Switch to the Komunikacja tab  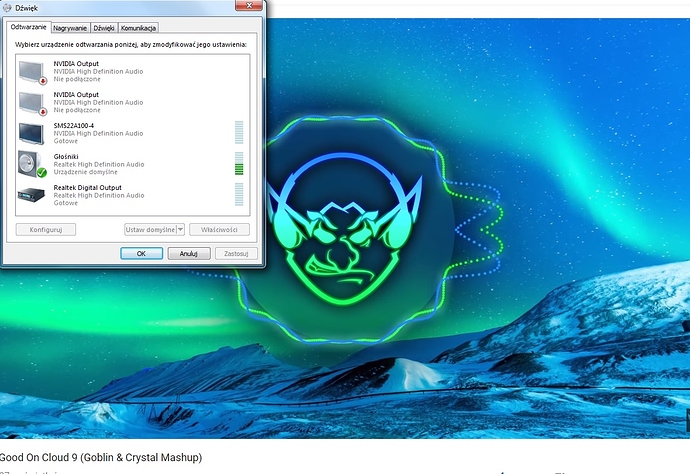click(x=138, y=28)
